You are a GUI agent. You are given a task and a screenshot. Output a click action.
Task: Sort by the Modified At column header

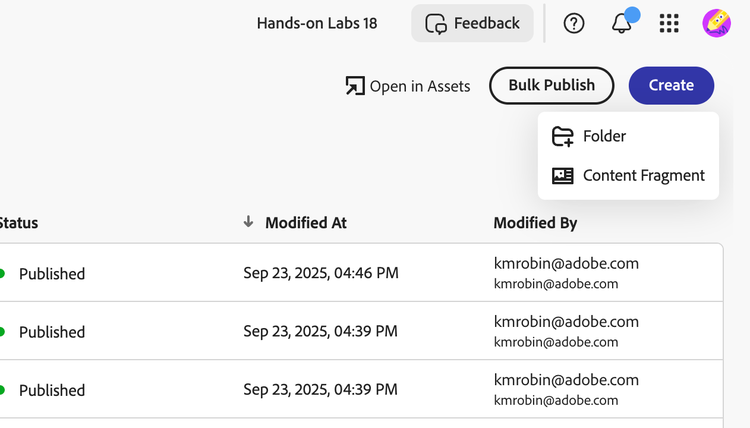(x=305, y=223)
